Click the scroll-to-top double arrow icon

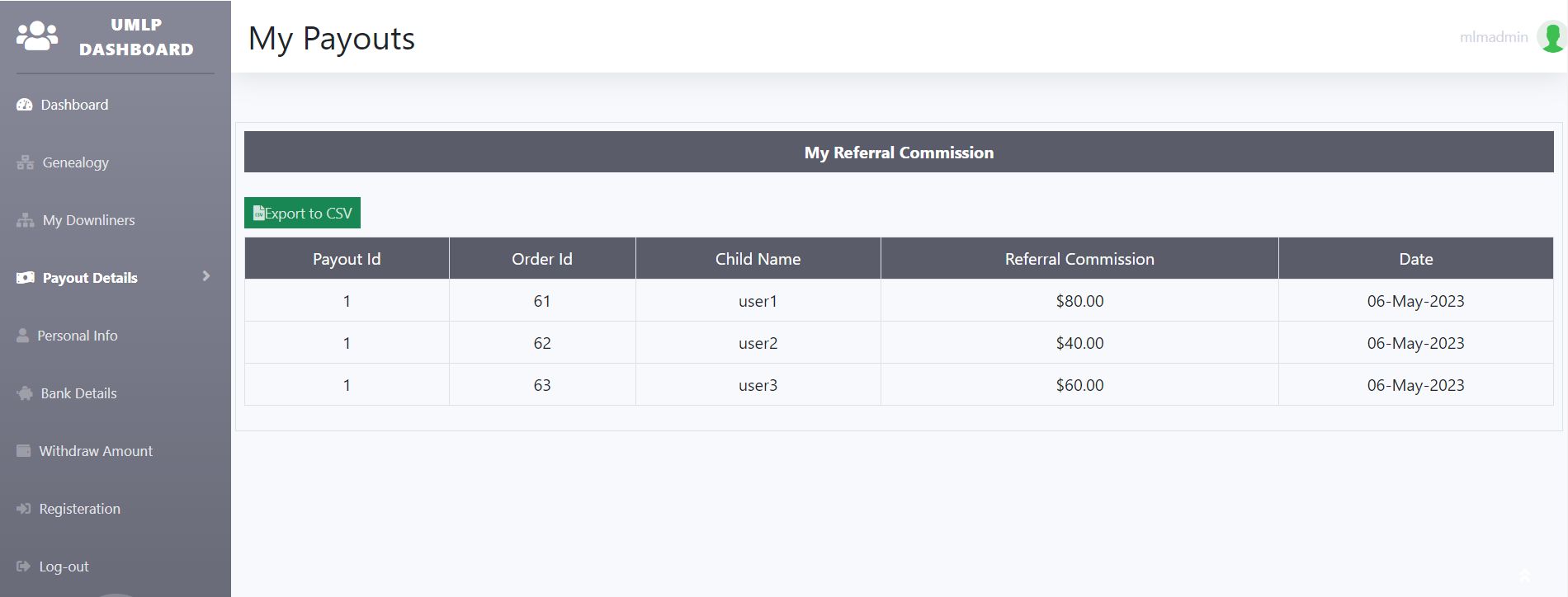pos(1525,576)
